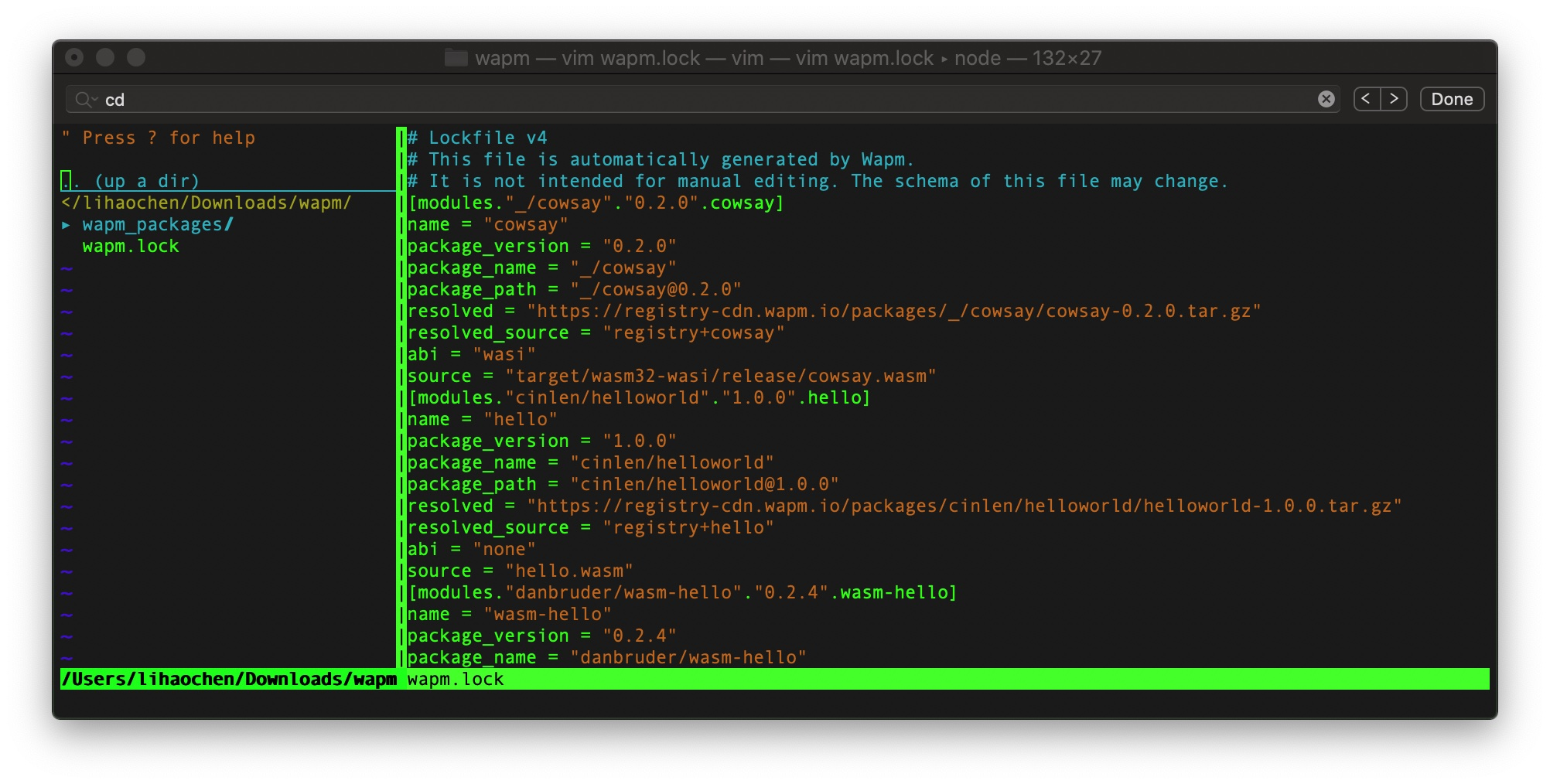Go to next search match arrow
The height and width of the screenshot is (784, 1550).
[x=1394, y=99]
